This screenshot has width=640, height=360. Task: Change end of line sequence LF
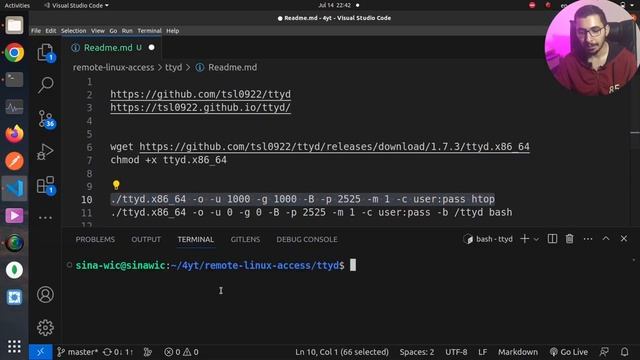coord(482,352)
